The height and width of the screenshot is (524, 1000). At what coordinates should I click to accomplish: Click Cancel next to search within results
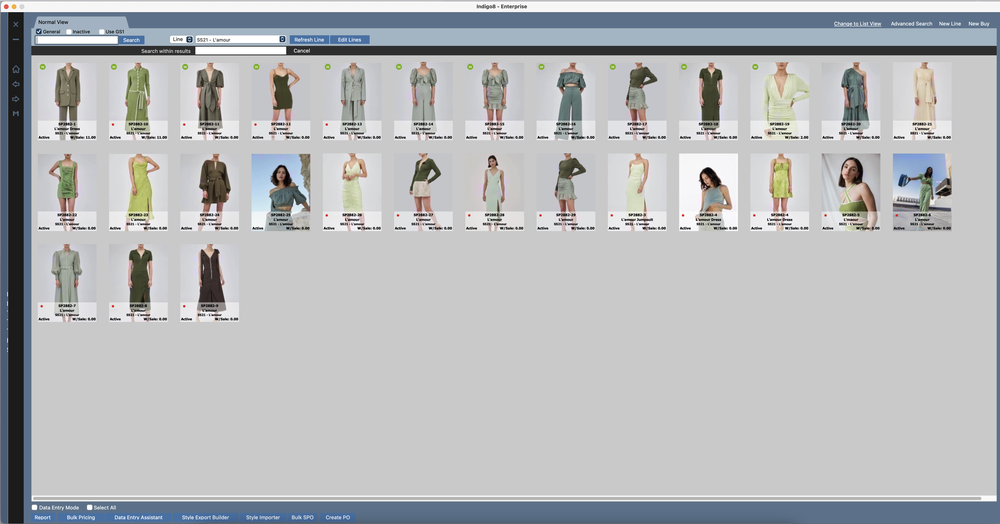[x=302, y=50]
